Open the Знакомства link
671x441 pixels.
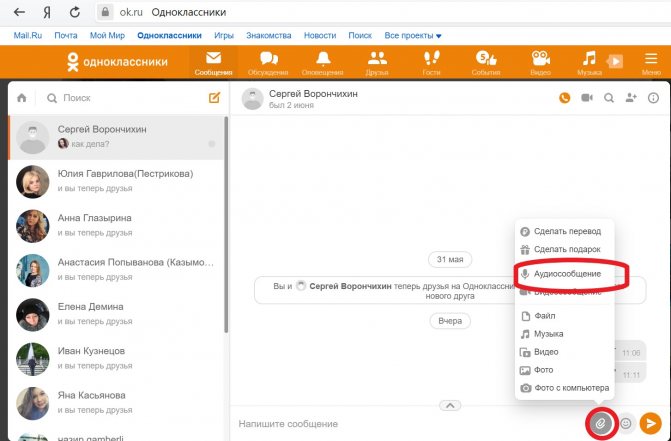[x=269, y=36]
